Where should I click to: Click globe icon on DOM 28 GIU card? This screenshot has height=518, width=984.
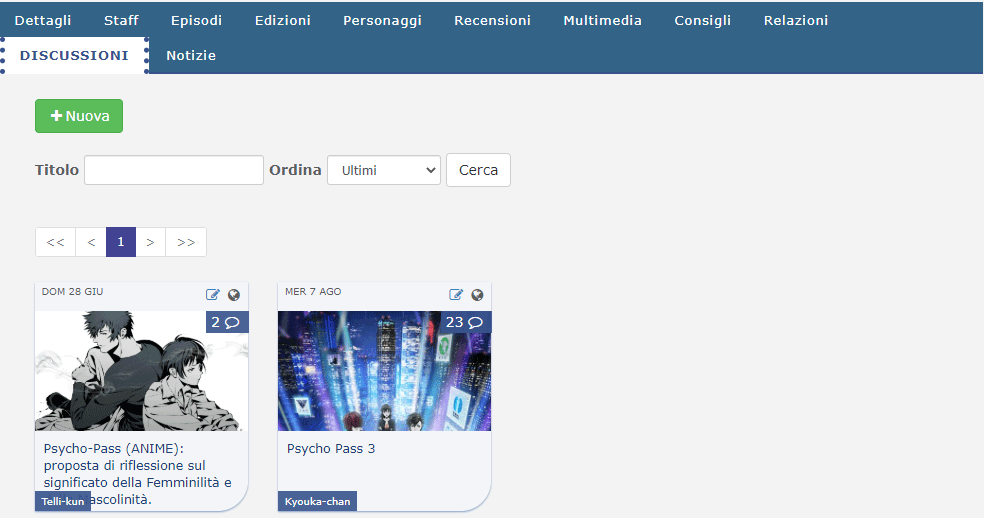(x=234, y=295)
